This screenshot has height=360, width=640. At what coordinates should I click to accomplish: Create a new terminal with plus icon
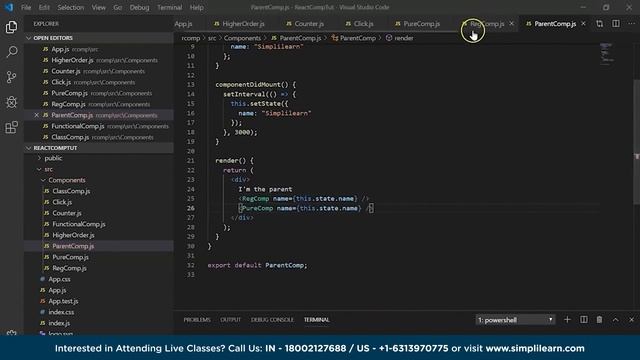[x=567, y=320]
